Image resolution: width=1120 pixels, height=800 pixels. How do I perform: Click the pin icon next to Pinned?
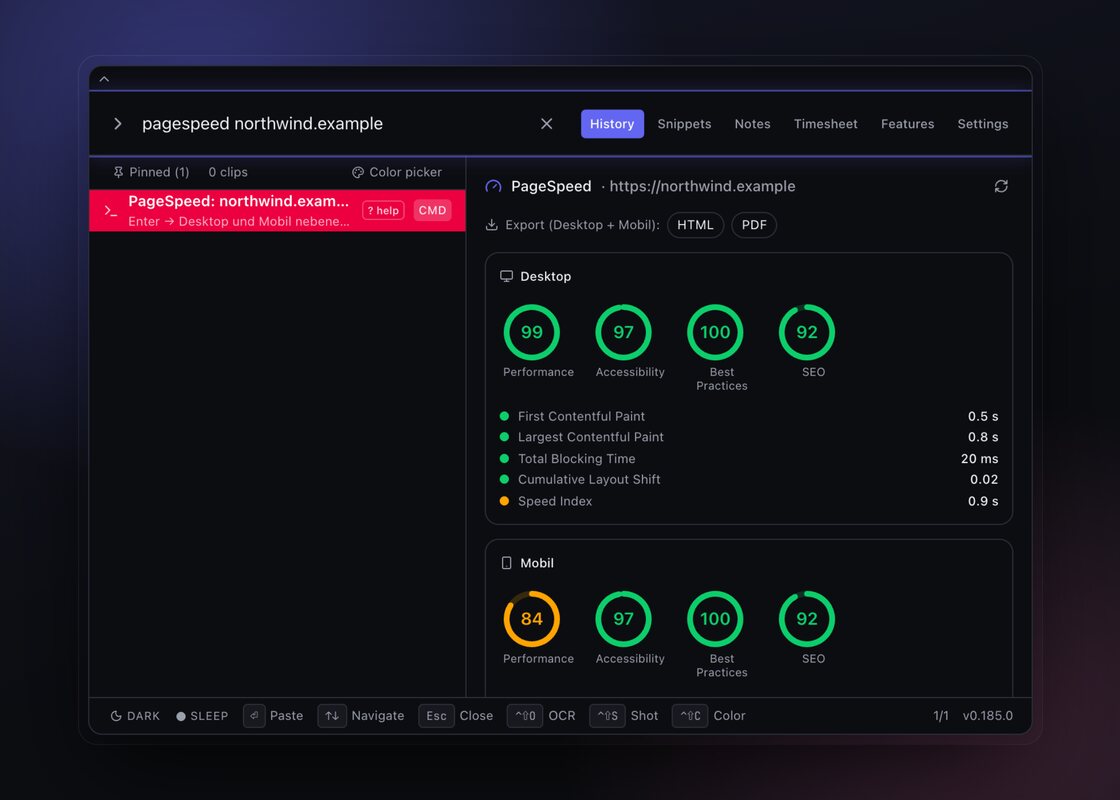coord(119,172)
